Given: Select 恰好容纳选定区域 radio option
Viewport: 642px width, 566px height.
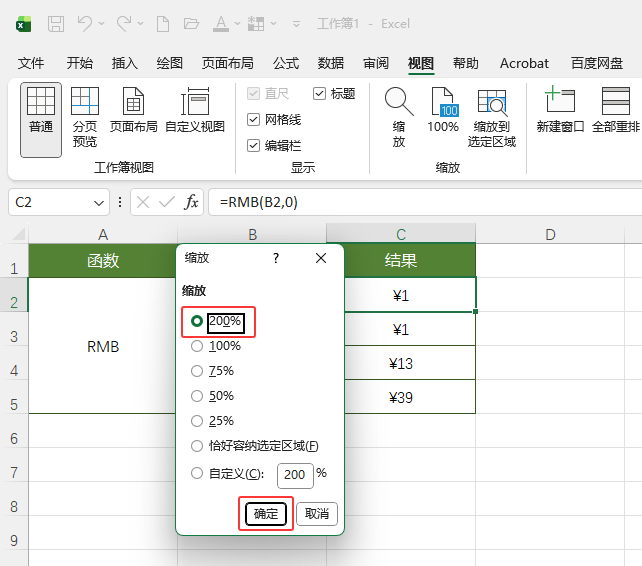Looking at the screenshot, I should 197,446.
